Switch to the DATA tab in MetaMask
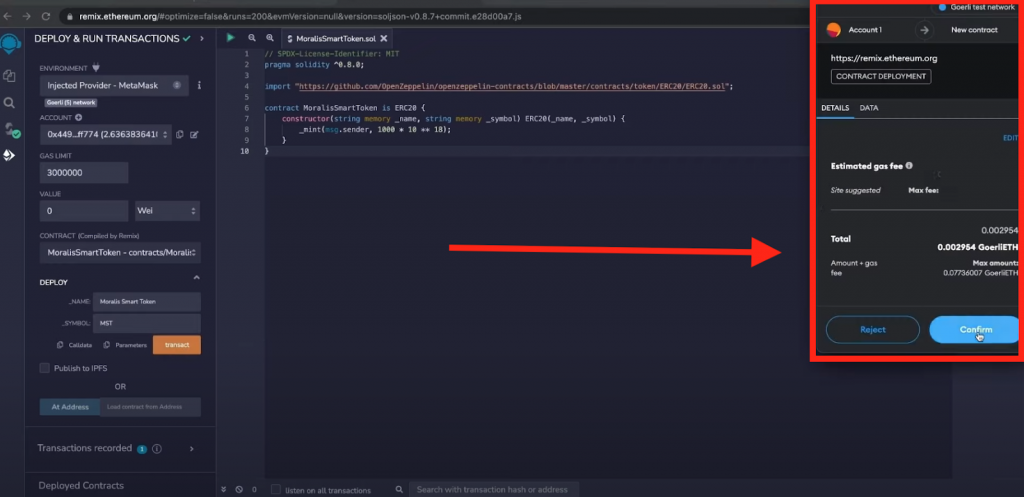This screenshot has width=1024, height=497. [869, 108]
